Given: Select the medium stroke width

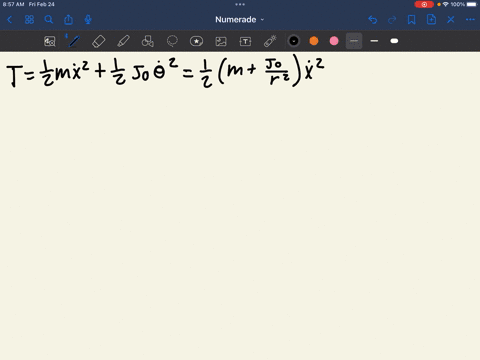Looking at the screenshot, I should (374, 41).
